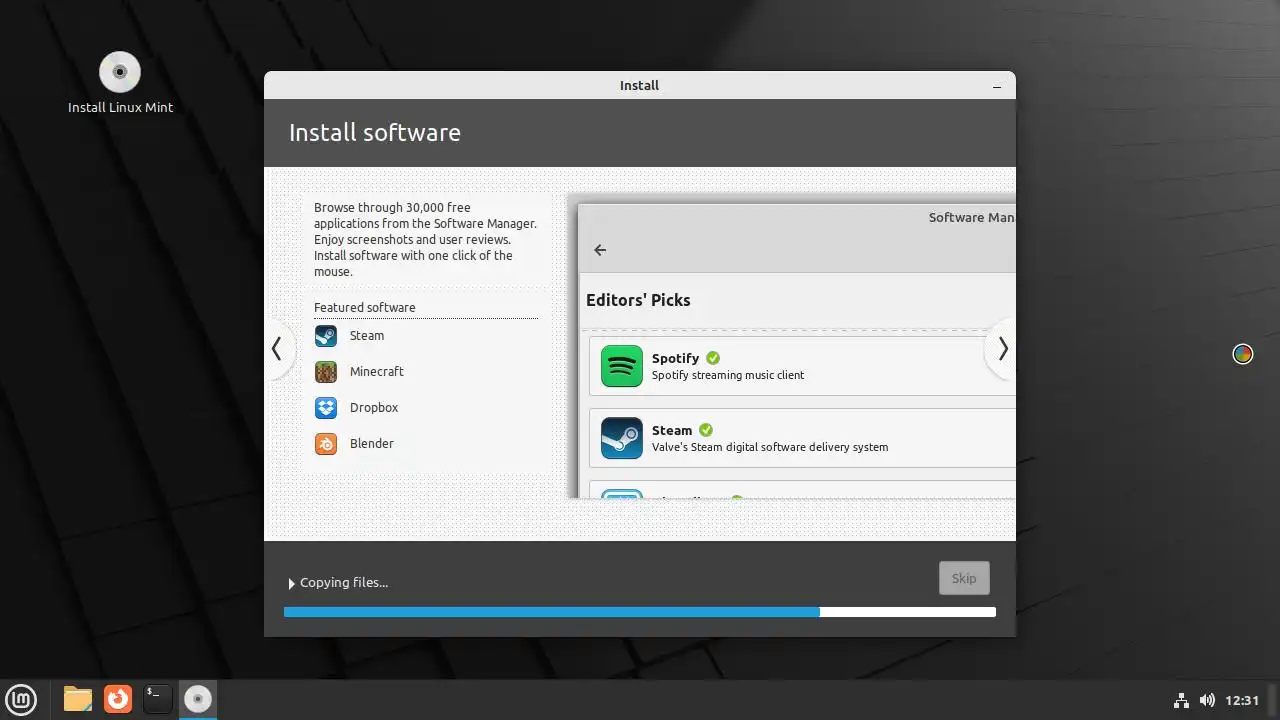Open the Terminal from the taskbar
The width and height of the screenshot is (1280, 720).
tap(158, 698)
